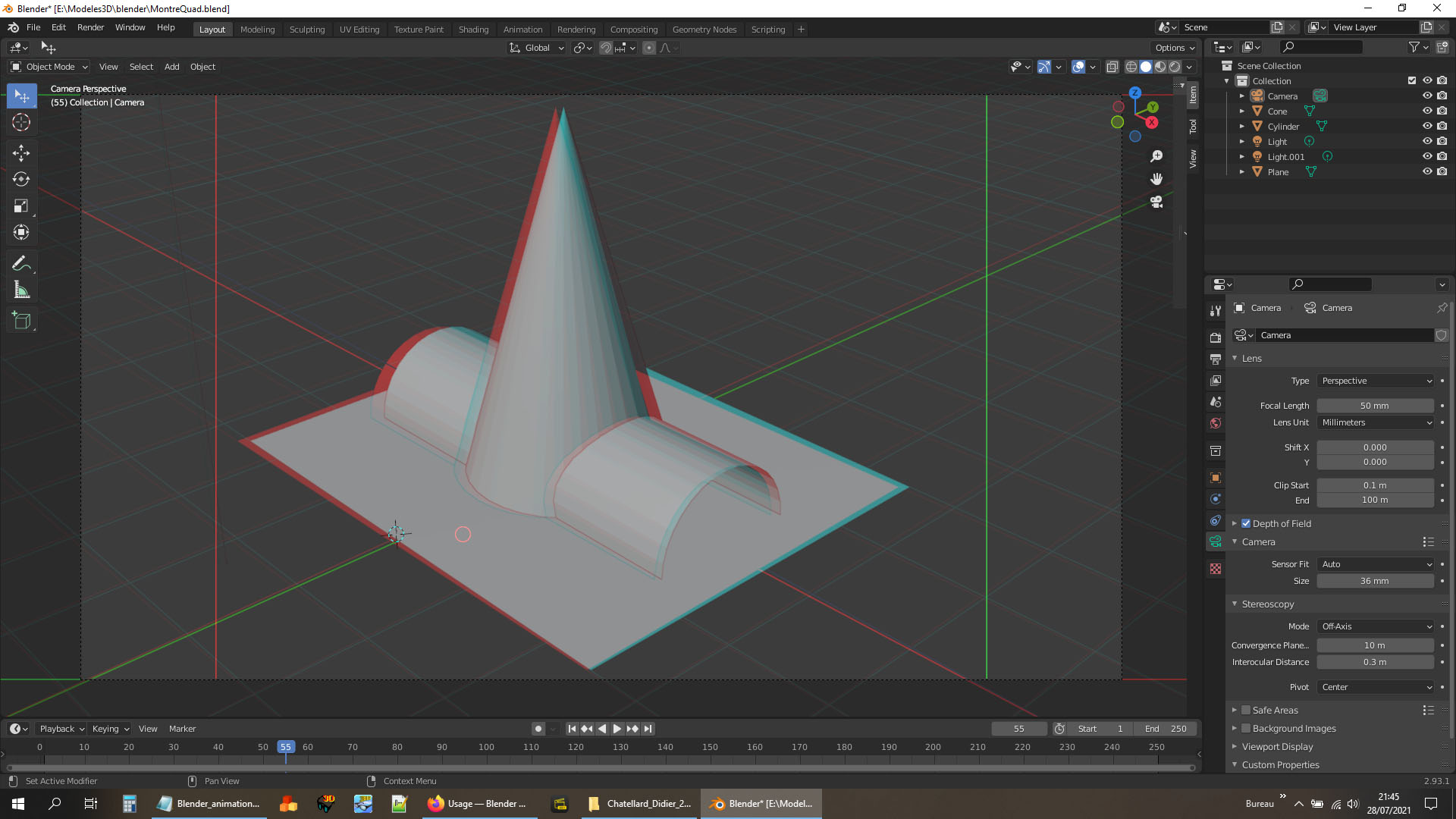Select the Move tool in toolbar
The width and height of the screenshot is (1456, 819).
point(21,153)
